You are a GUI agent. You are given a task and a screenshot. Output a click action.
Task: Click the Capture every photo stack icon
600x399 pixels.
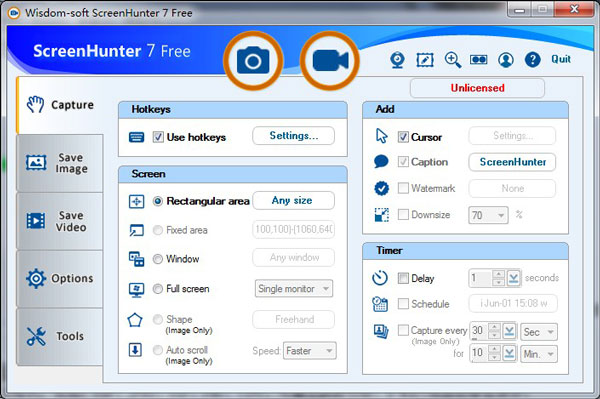pos(381,331)
